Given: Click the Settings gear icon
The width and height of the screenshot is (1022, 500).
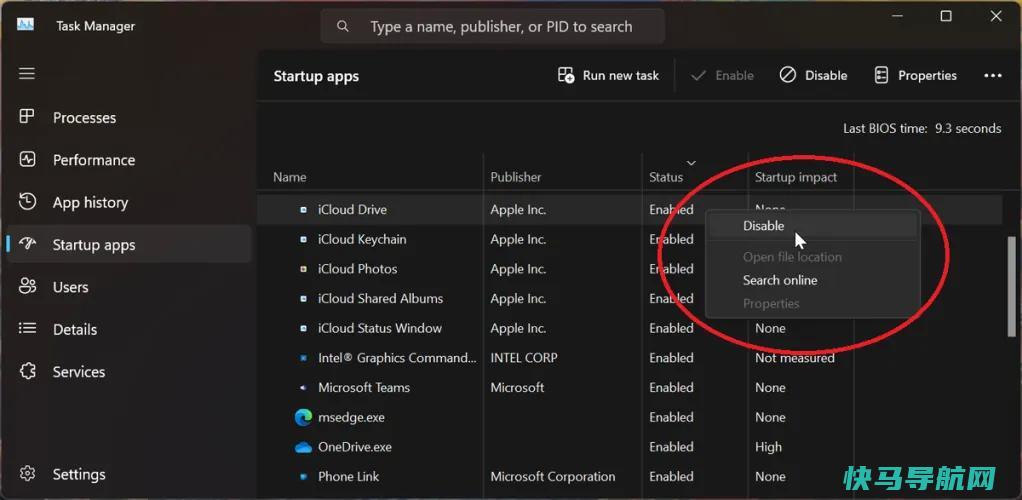Looking at the screenshot, I should point(27,473).
